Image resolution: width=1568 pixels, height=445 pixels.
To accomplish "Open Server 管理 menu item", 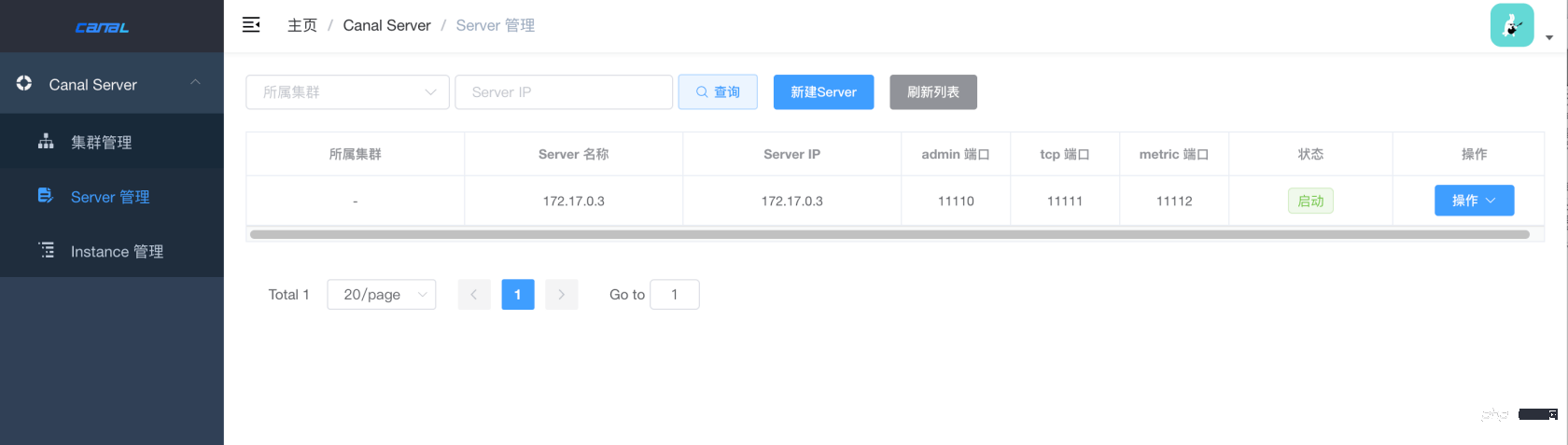I will 112,197.
